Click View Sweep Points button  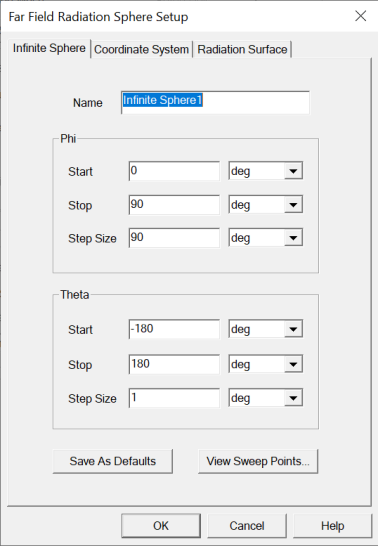258,461
